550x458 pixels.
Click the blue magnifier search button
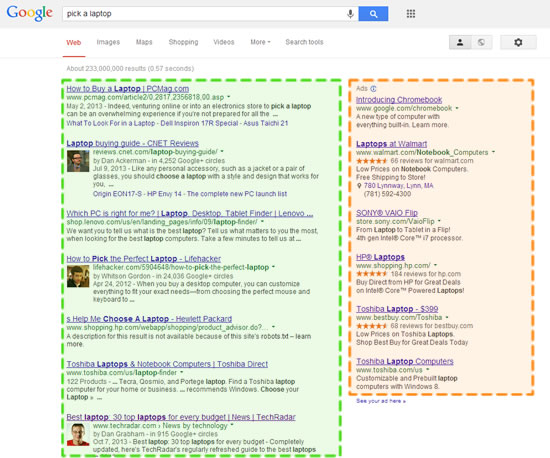click(373, 14)
